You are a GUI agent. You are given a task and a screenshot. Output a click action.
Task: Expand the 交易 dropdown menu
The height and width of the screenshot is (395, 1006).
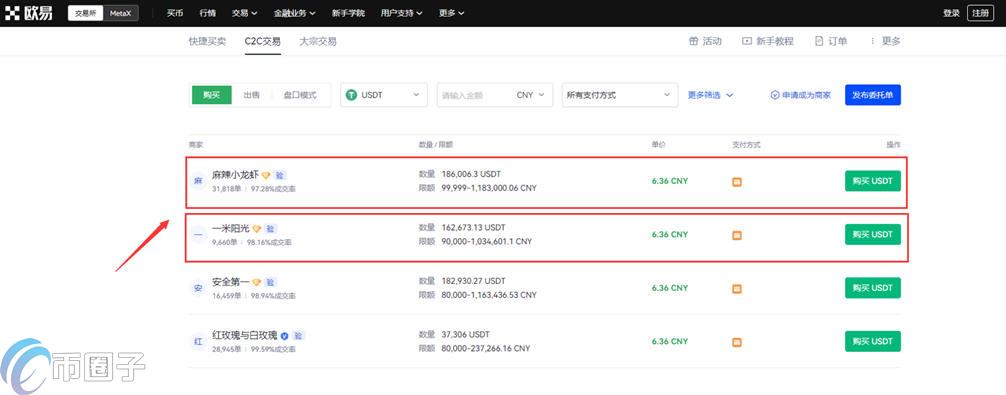click(x=244, y=13)
